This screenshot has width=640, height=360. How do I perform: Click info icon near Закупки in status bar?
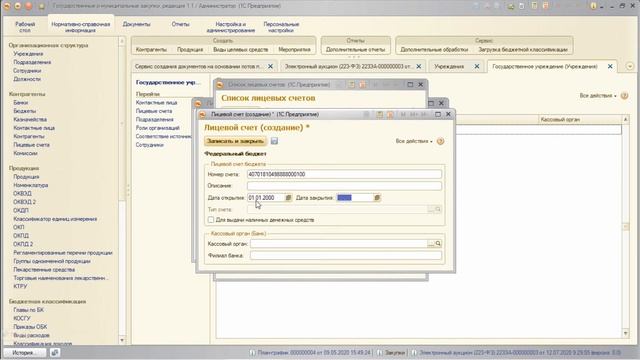(380, 353)
